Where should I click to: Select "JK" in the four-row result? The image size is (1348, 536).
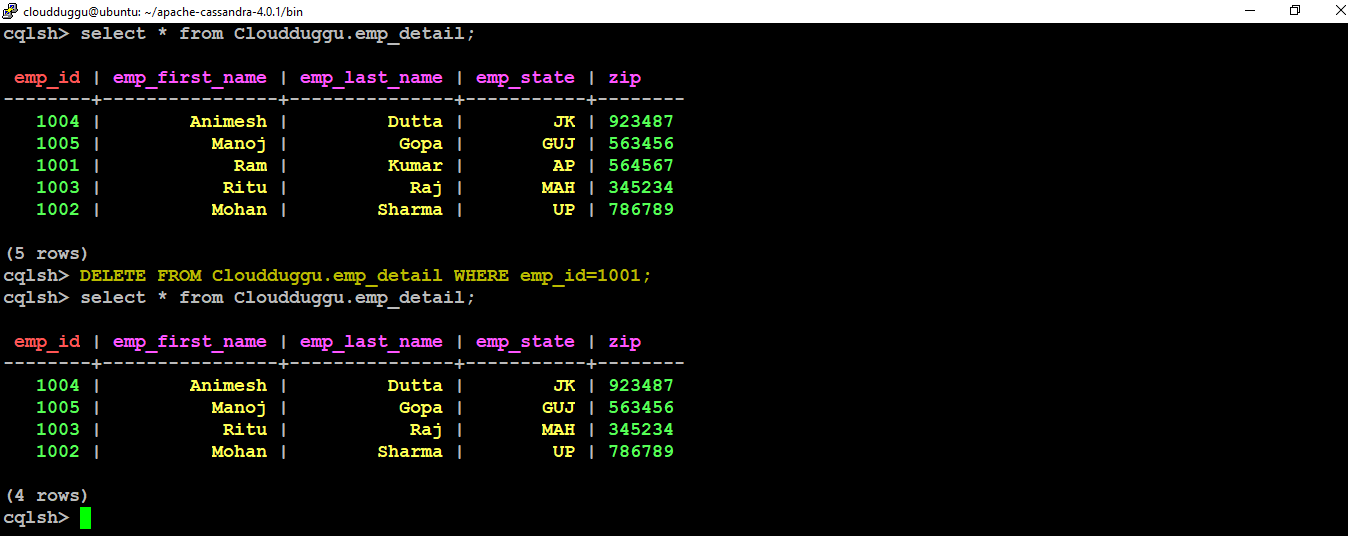[x=564, y=386]
